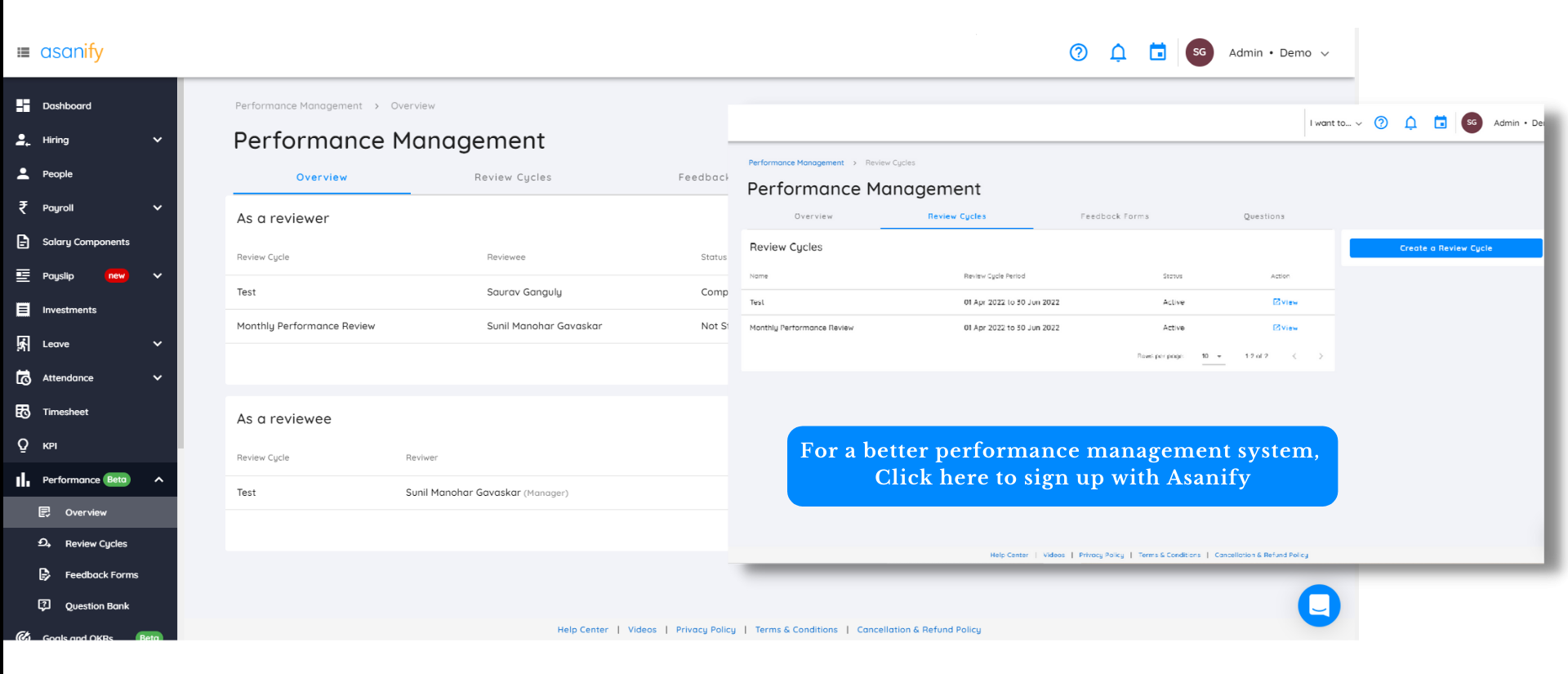The width and height of the screenshot is (1568, 674).
Task: Select Overview under Performance in sidebar
Action: tap(90, 512)
